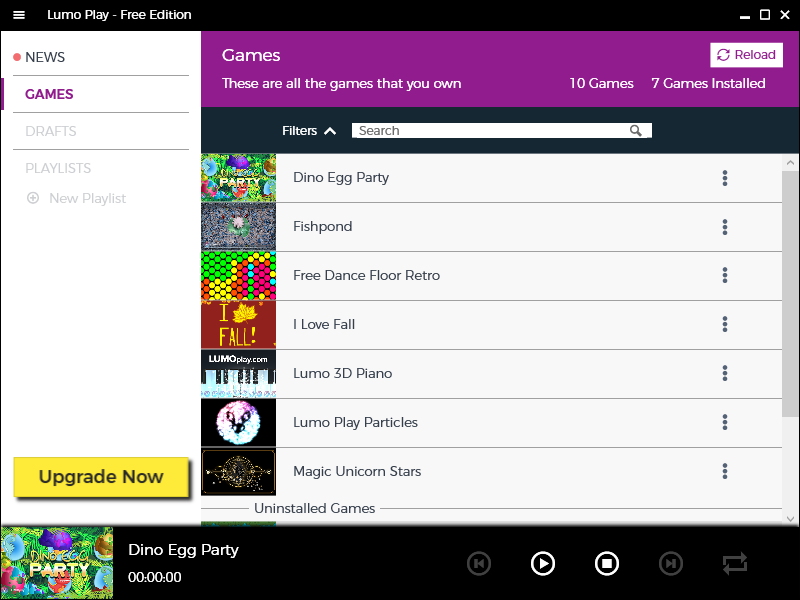800x600 pixels.
Task: Click into the Search field
Action: click(502, 131)
